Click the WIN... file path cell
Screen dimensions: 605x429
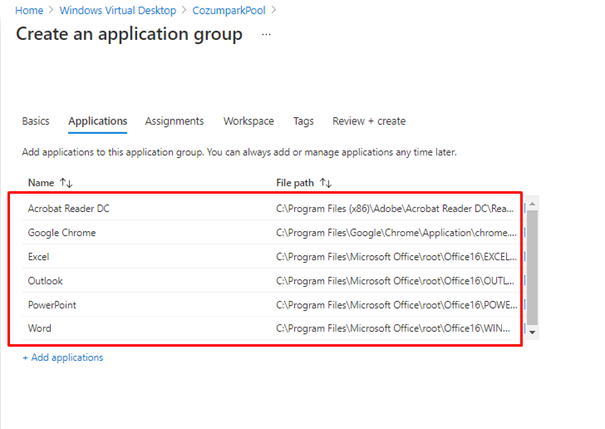[393, 328]
